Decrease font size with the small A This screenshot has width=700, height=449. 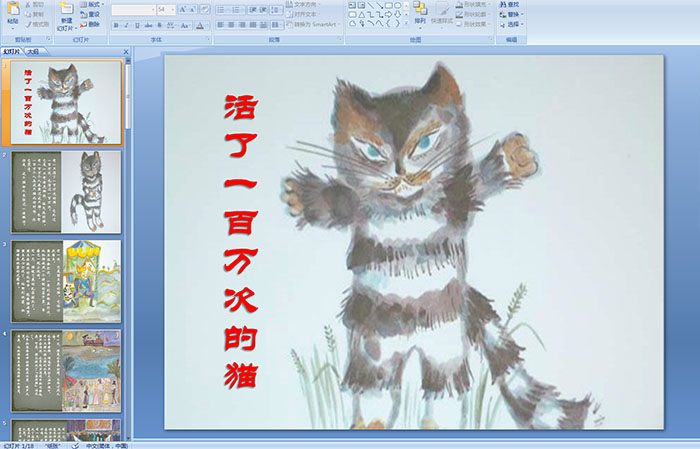pyautogui.click(x=192, y=9)
